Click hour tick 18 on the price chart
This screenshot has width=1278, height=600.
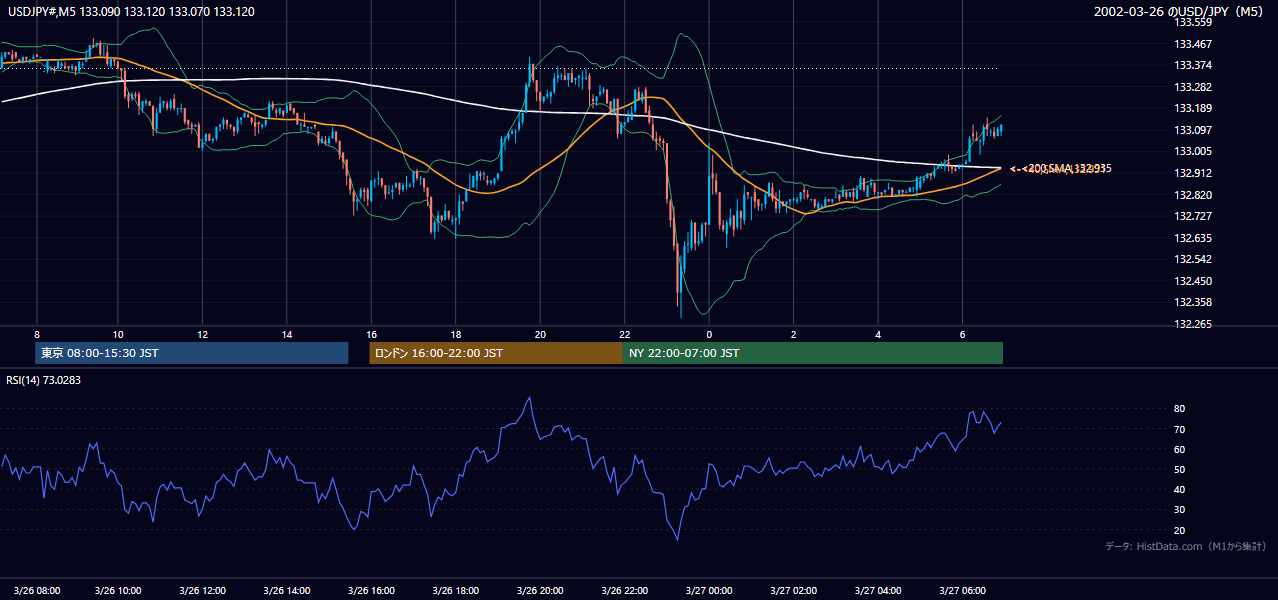click(455, 334)
